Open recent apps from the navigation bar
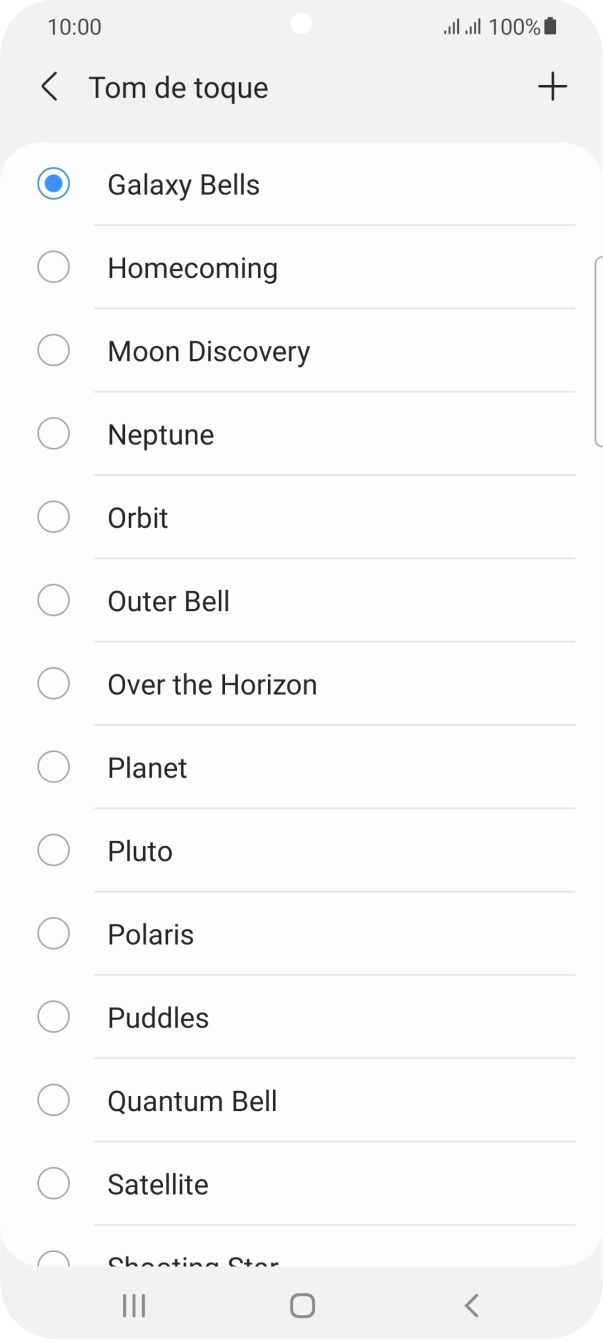The height and width of the screenshot is (1342, 603). [x=132, y=1305]
